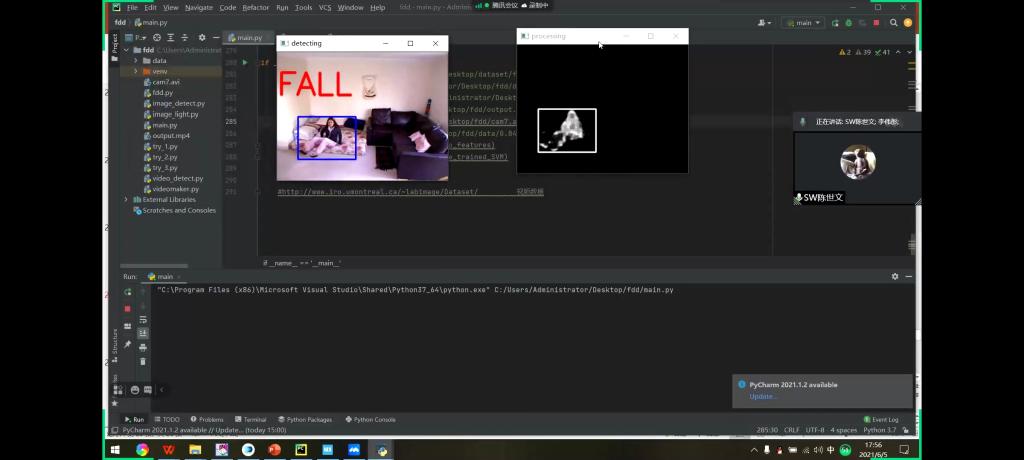1024x460 pixels.
Task: Open the VCS menu
Action: click(x=325, y=7)
